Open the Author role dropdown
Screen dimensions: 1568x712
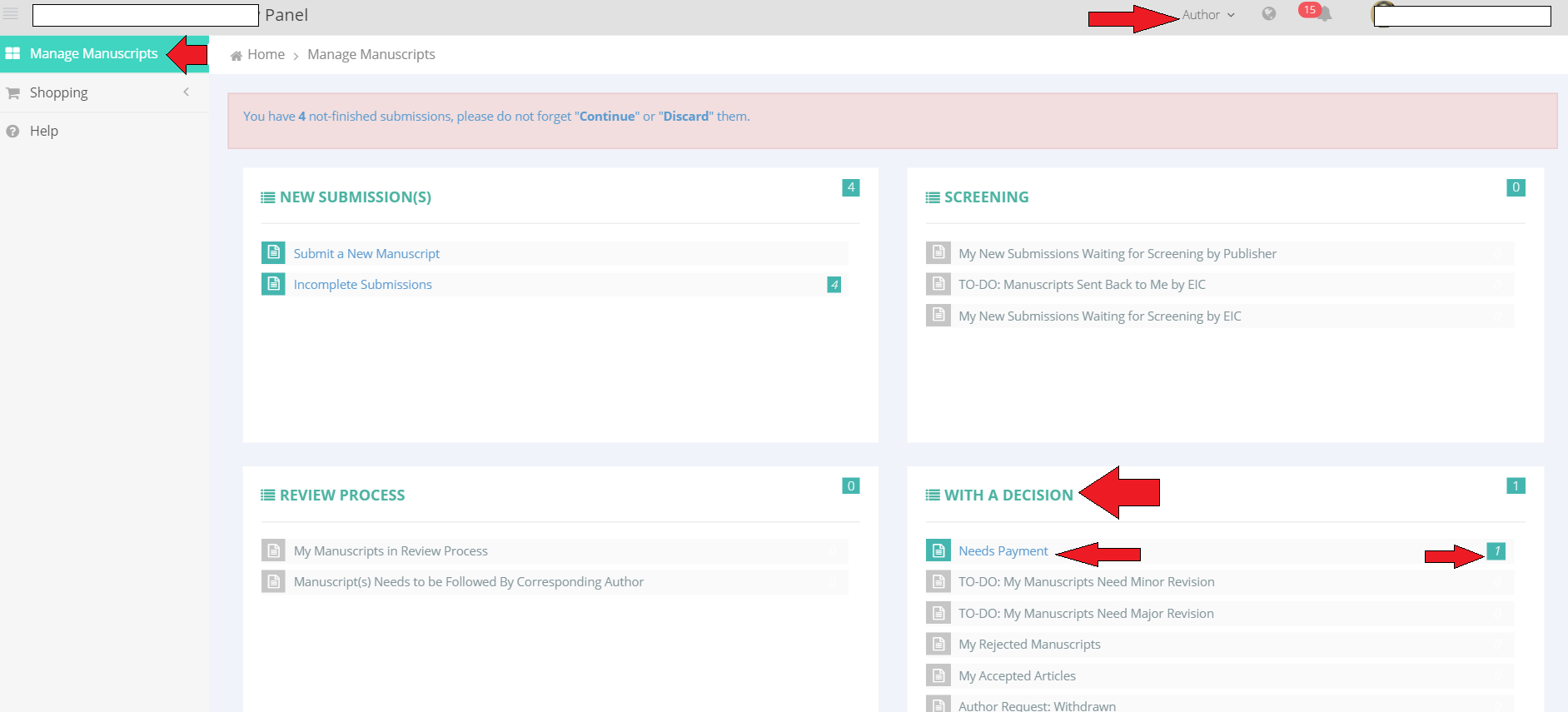(1207, 15)
